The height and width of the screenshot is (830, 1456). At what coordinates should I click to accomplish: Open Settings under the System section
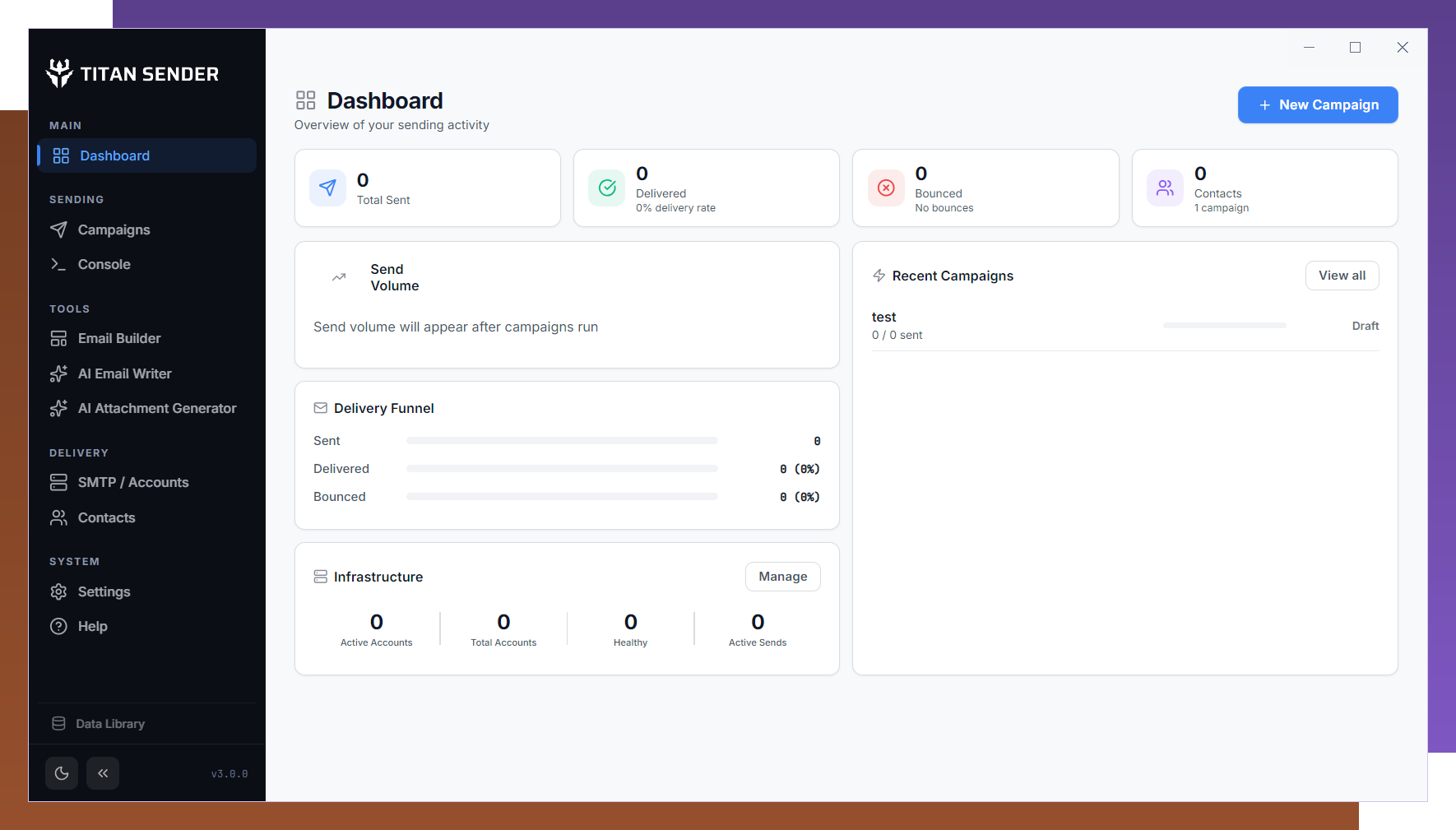104,591
